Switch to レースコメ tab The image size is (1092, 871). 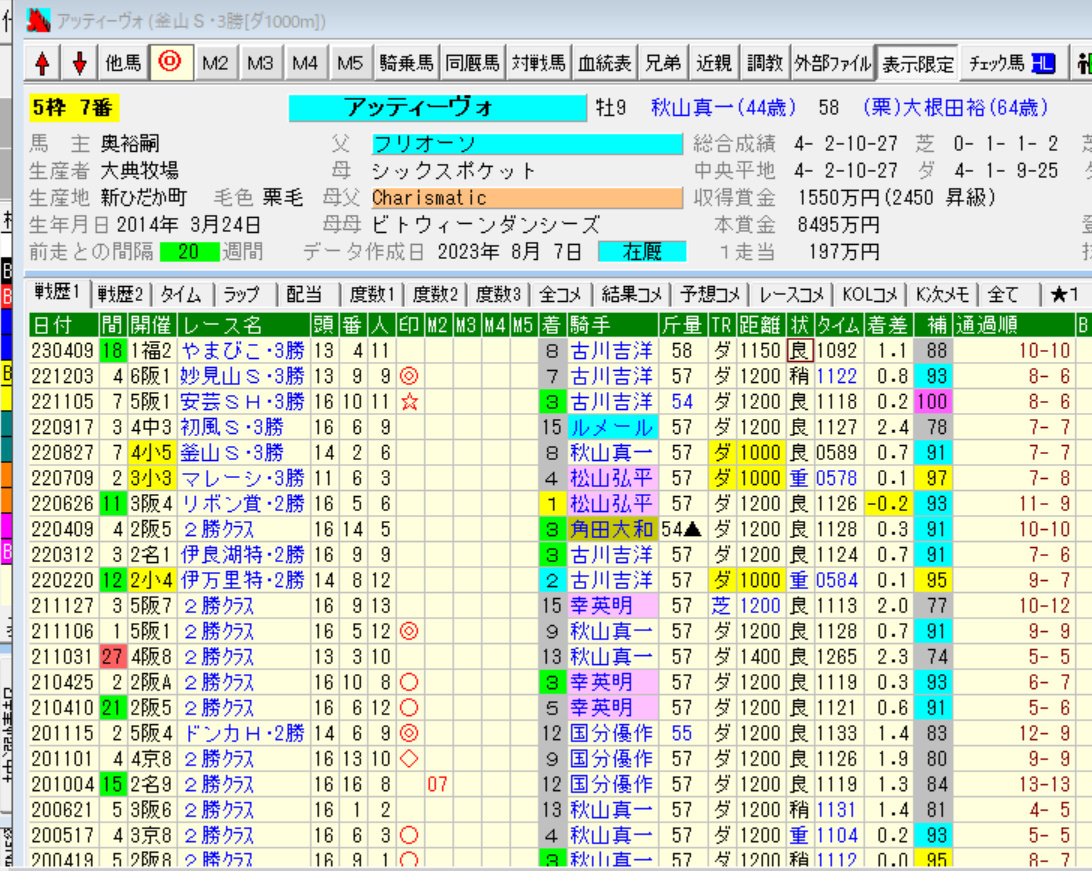coord(791,295)
